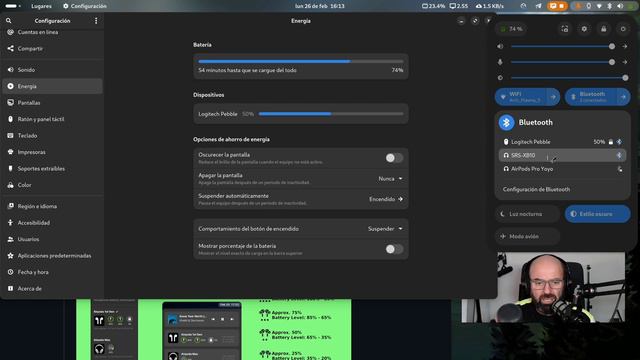
Task: Open Región e idioma settings
Action: pyautogui.click(x=52, y=206)
